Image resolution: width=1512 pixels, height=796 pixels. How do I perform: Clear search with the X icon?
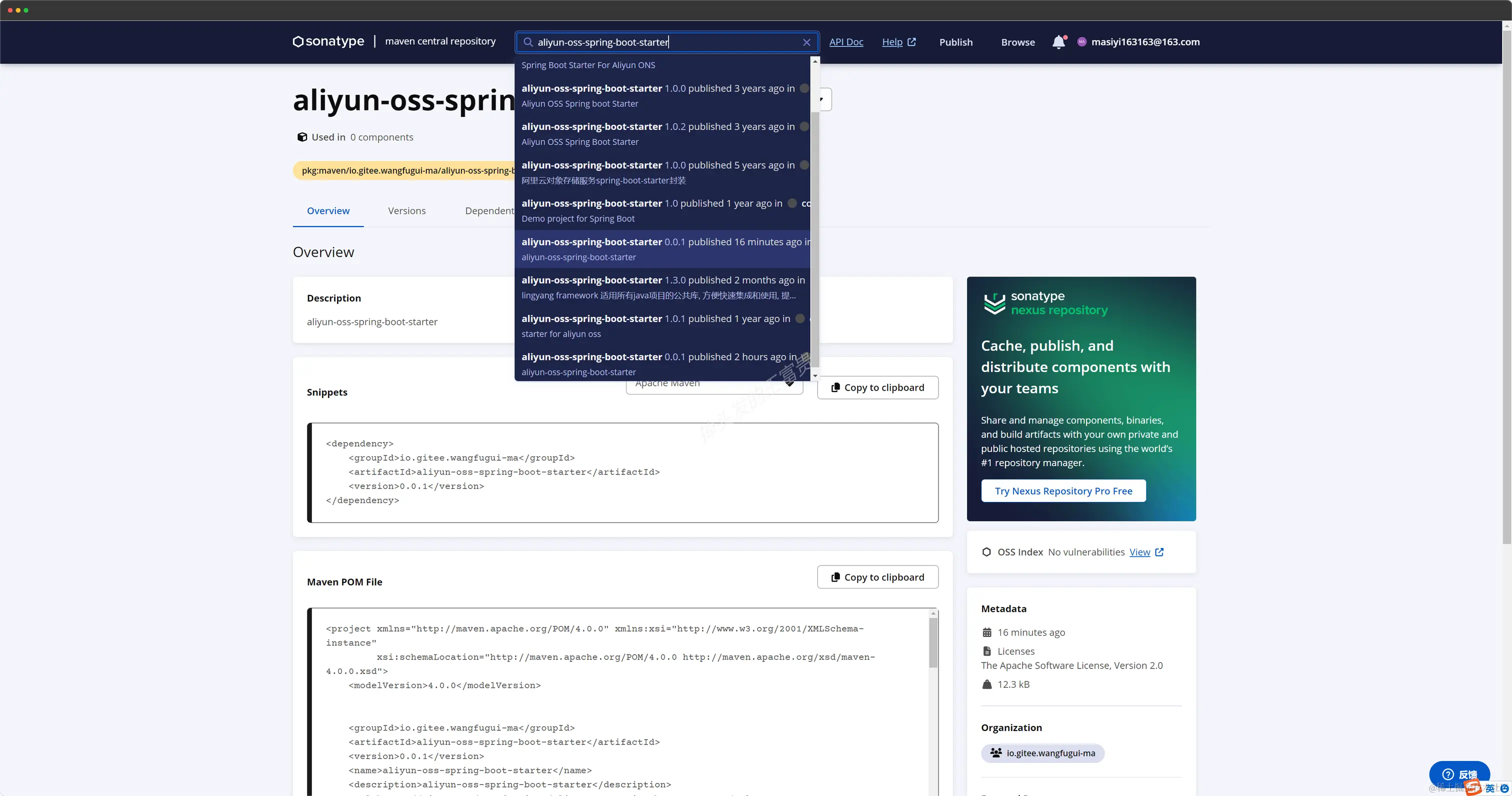(x=806, y=42)
